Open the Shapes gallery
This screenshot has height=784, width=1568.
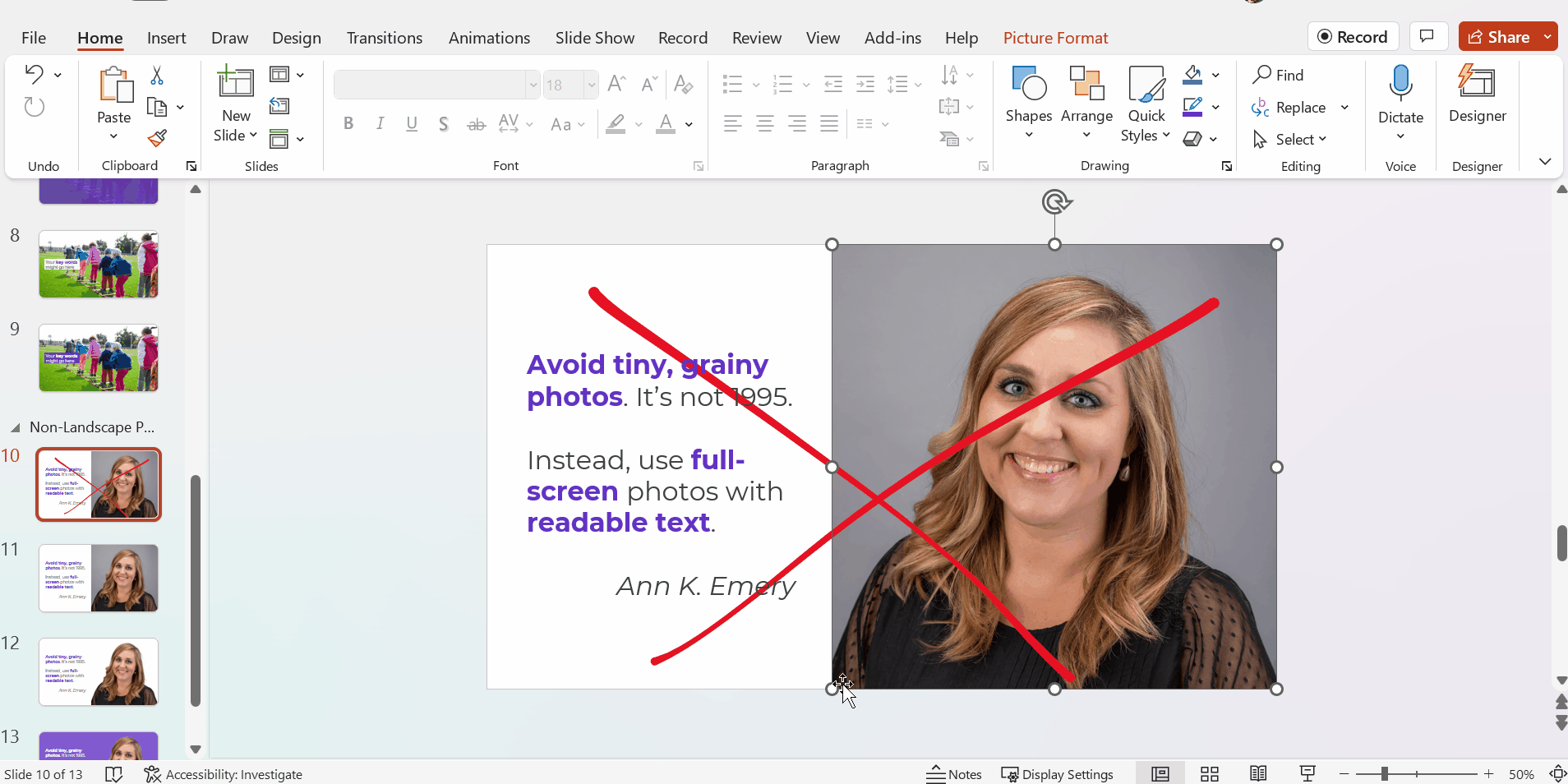1029,102
